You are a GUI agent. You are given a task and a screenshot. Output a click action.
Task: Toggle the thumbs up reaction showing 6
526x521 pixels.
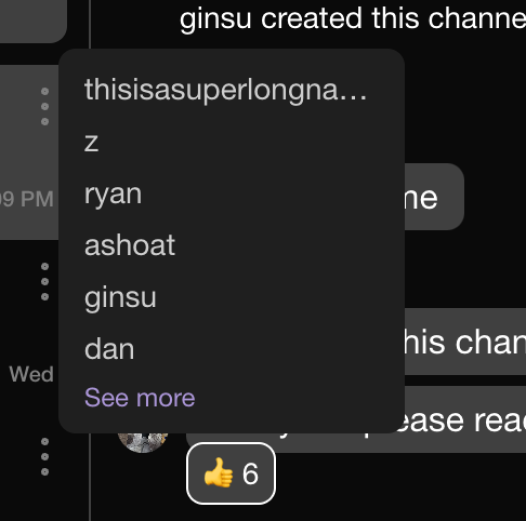click(x=231, y=473)
